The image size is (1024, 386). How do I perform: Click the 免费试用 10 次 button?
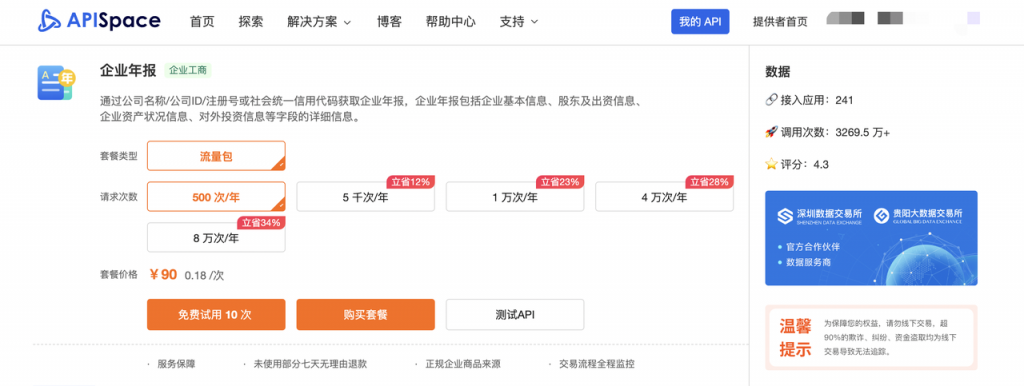(x=216, y=315)
